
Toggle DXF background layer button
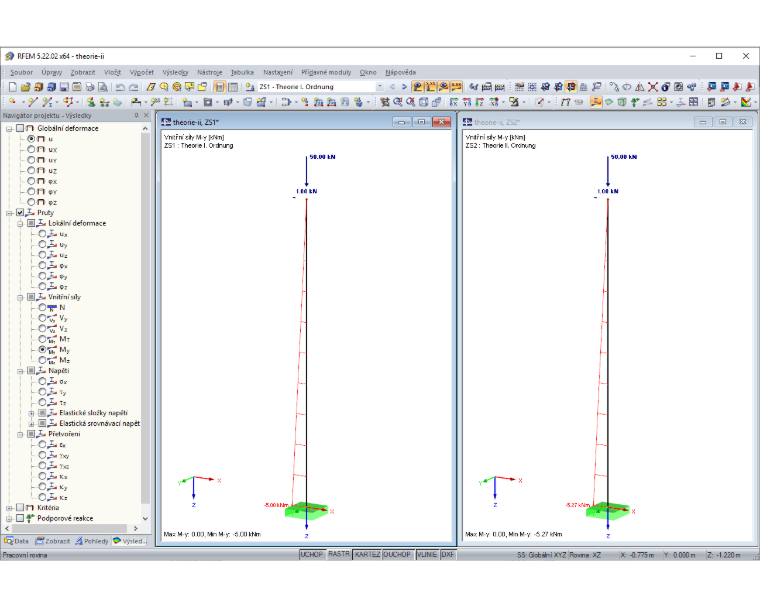click(x=448, y=554)
